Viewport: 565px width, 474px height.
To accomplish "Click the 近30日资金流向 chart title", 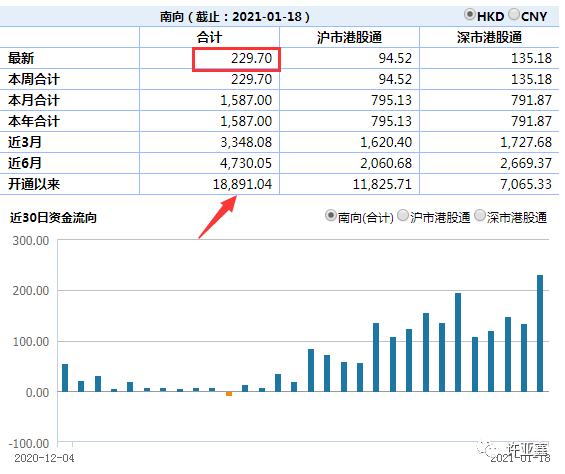I will pyautogui.click(x=53, y=217).
